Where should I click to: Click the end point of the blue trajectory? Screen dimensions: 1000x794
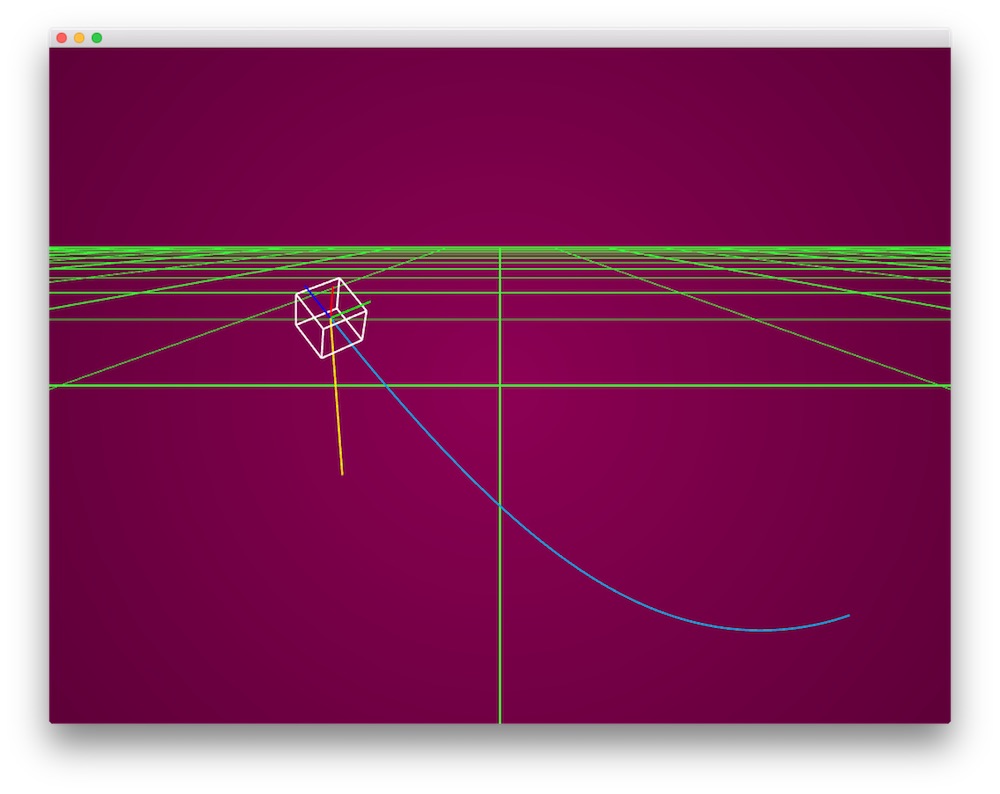851,615
